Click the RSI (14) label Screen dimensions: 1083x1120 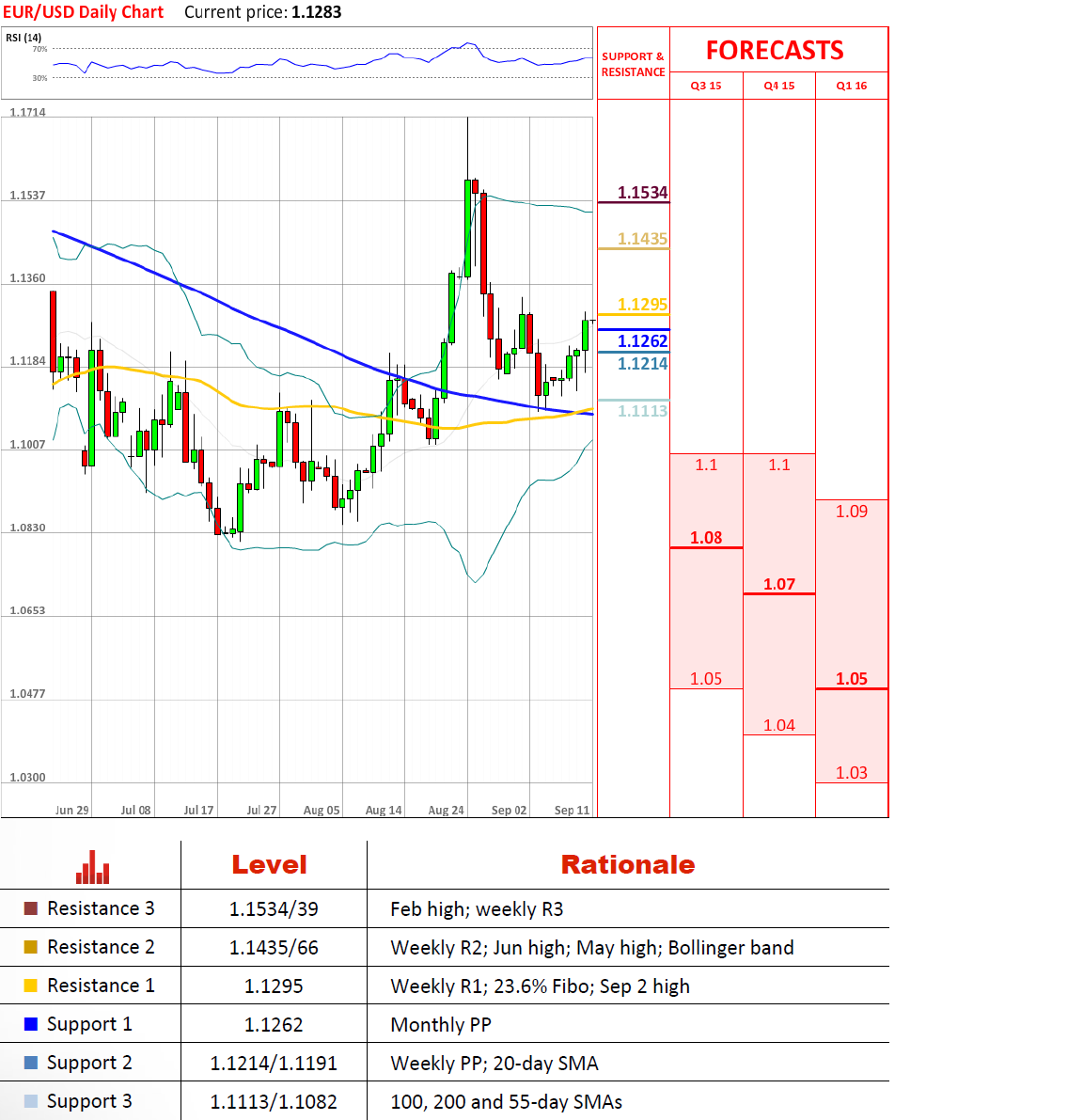click(x=24, y=38)
